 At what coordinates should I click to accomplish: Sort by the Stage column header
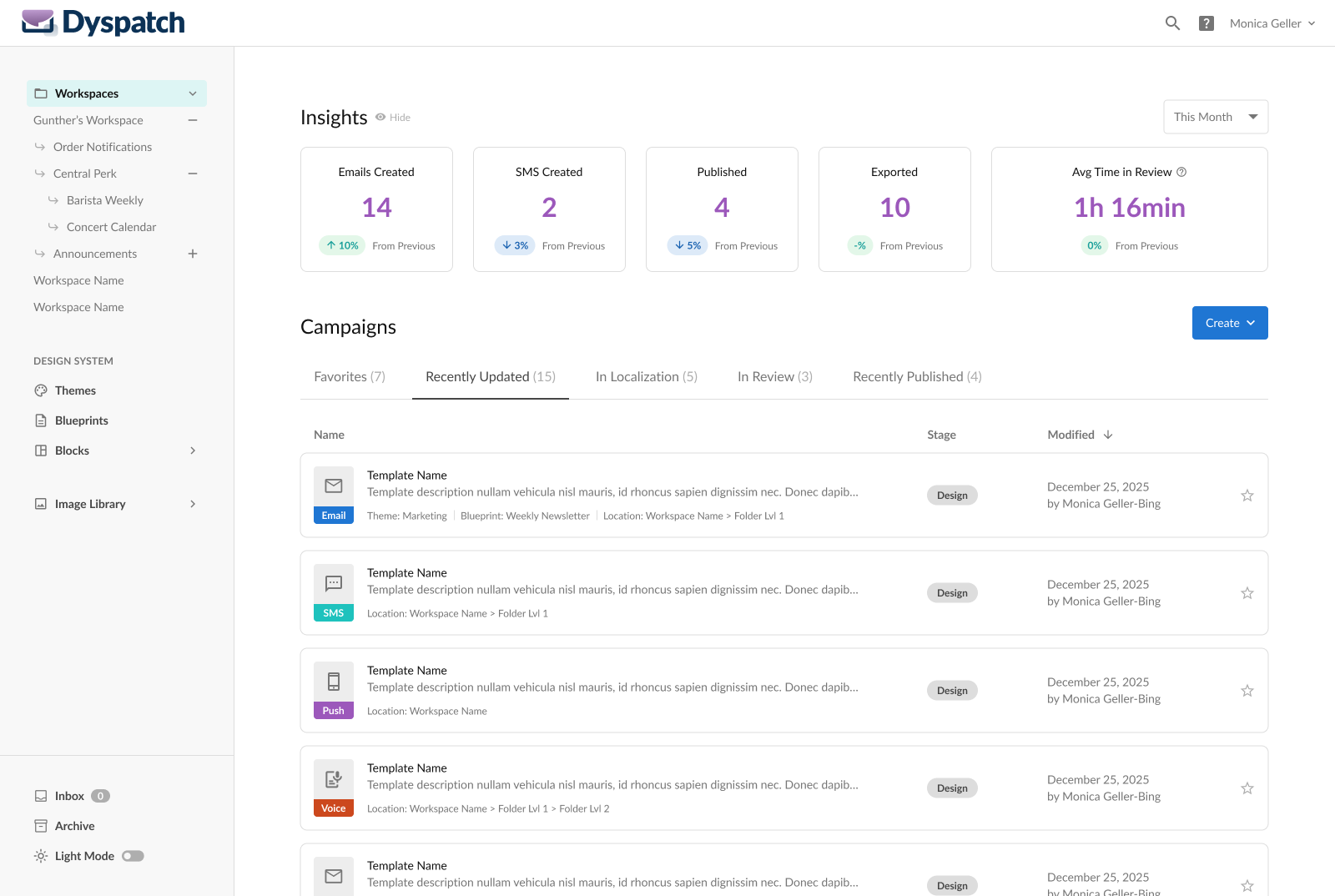941,435
